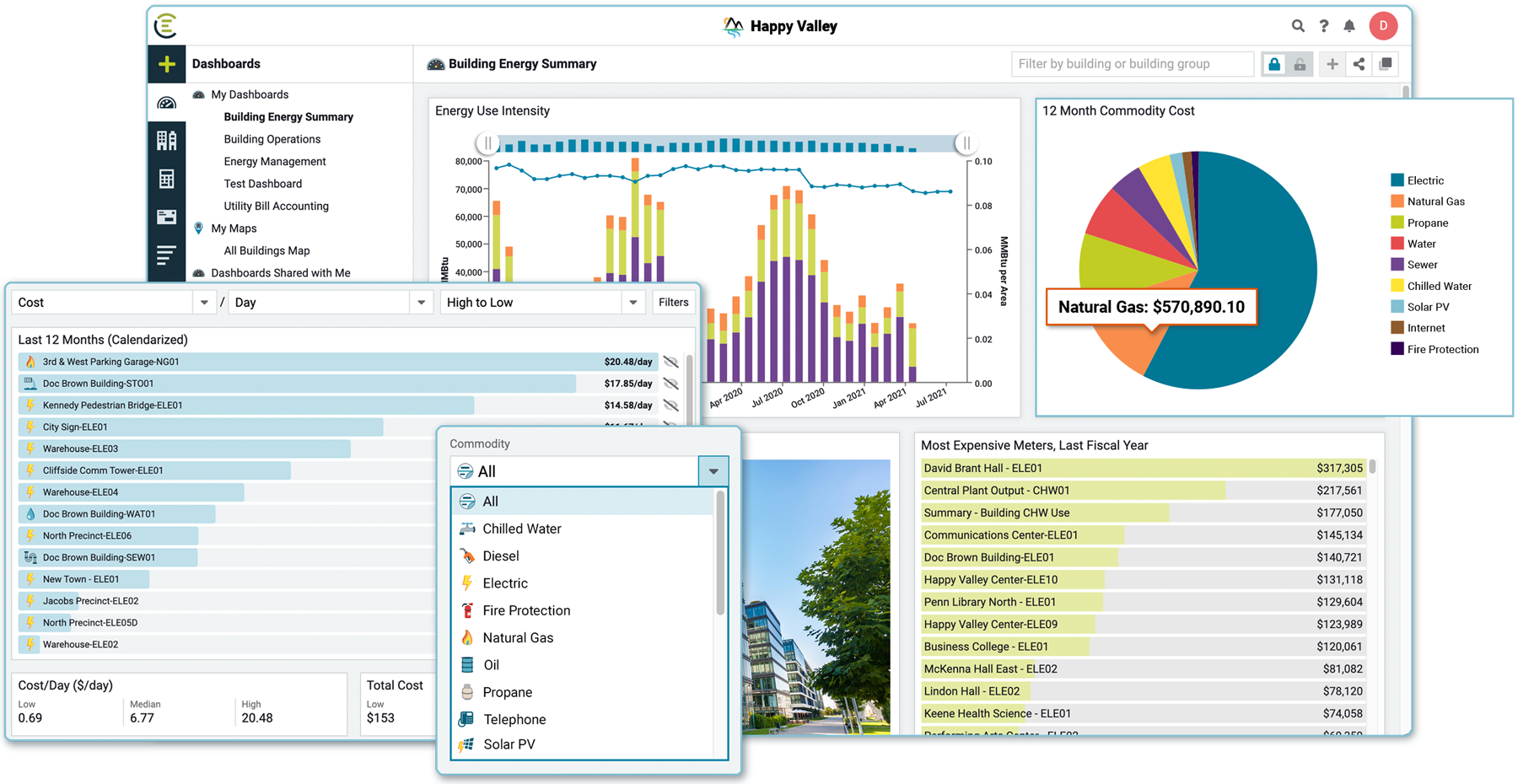
Task: Select All in commodity list
Action: [583, 502]
